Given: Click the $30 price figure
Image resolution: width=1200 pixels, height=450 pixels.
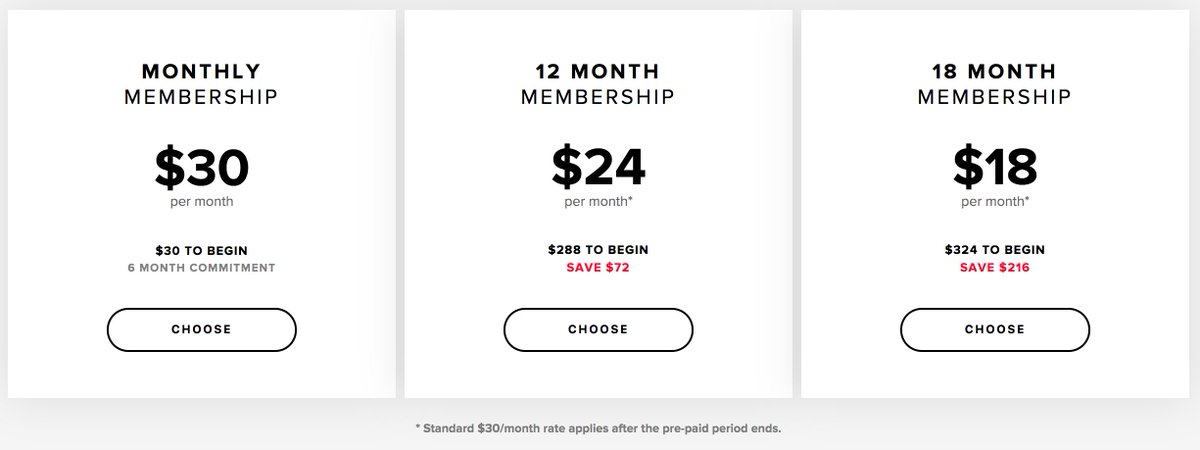Looking at the screenshot, I should click(x=201, y=166).
